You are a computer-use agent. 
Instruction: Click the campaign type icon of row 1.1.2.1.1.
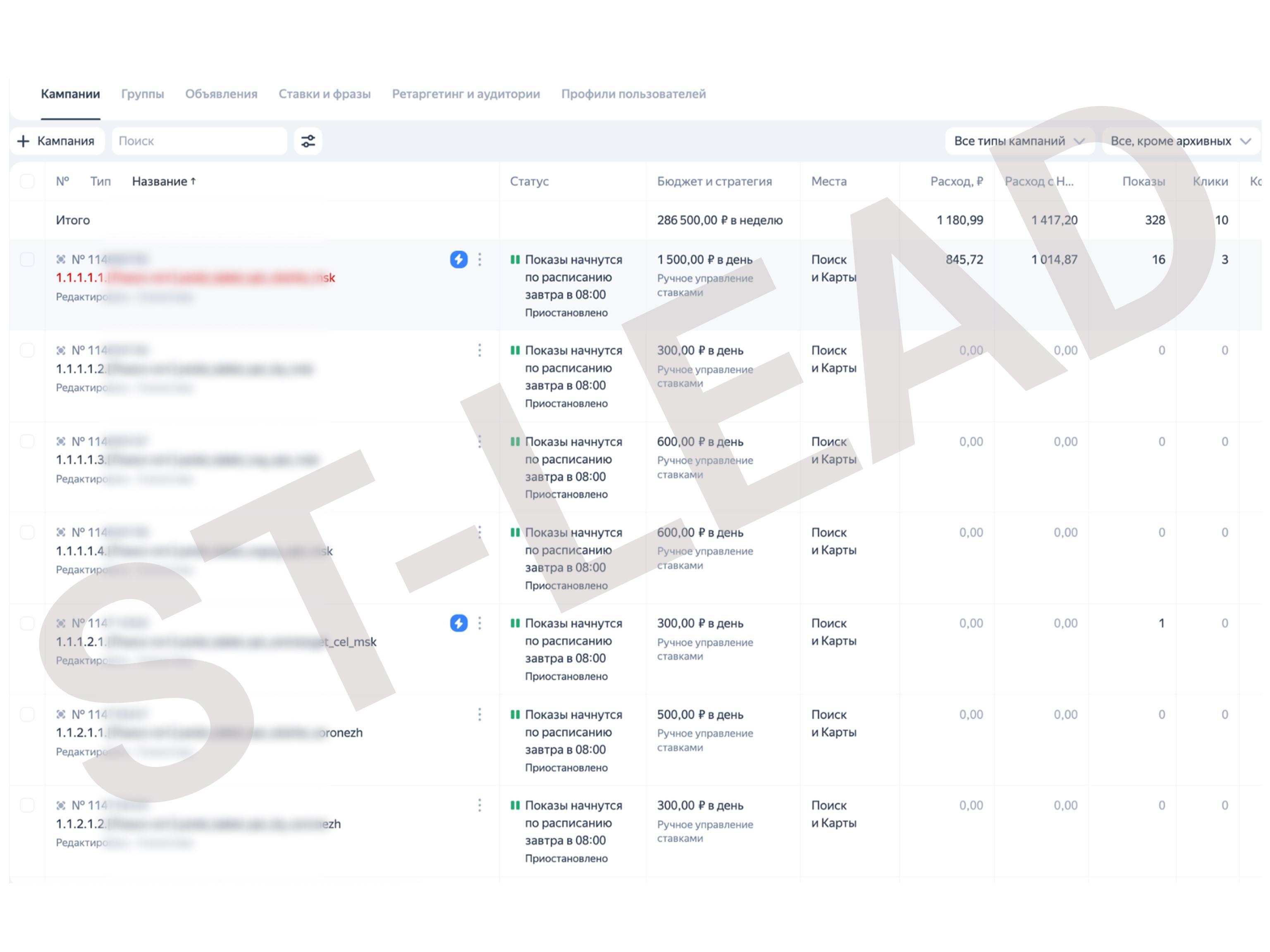pyautogui.click(x=61, y=714)
